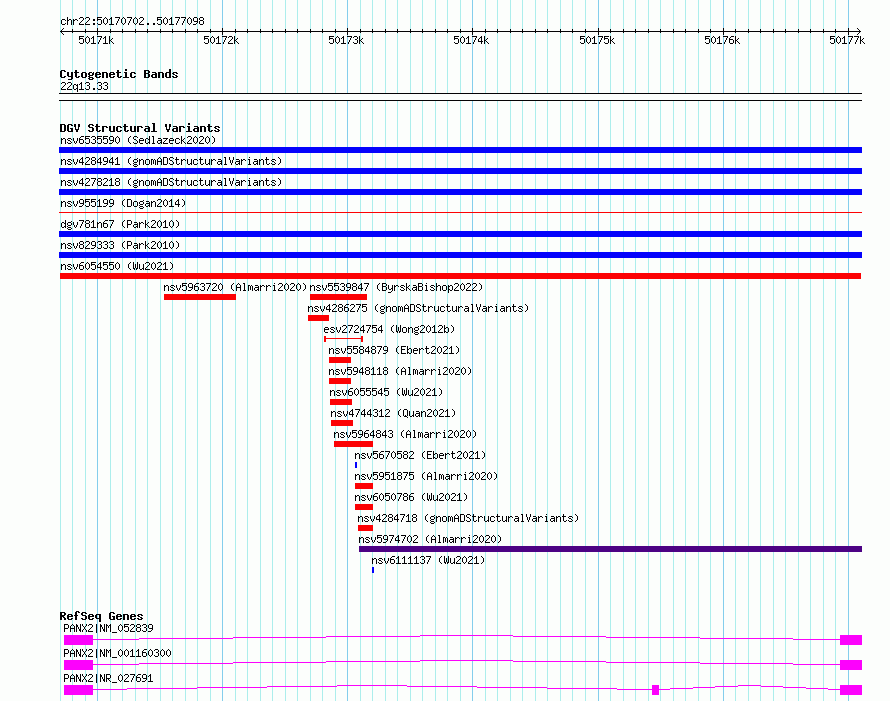The width and height of the screenshot is (890, 701).
Task: Click the red bar under nsv5964843
Action: tap(354, 444)
